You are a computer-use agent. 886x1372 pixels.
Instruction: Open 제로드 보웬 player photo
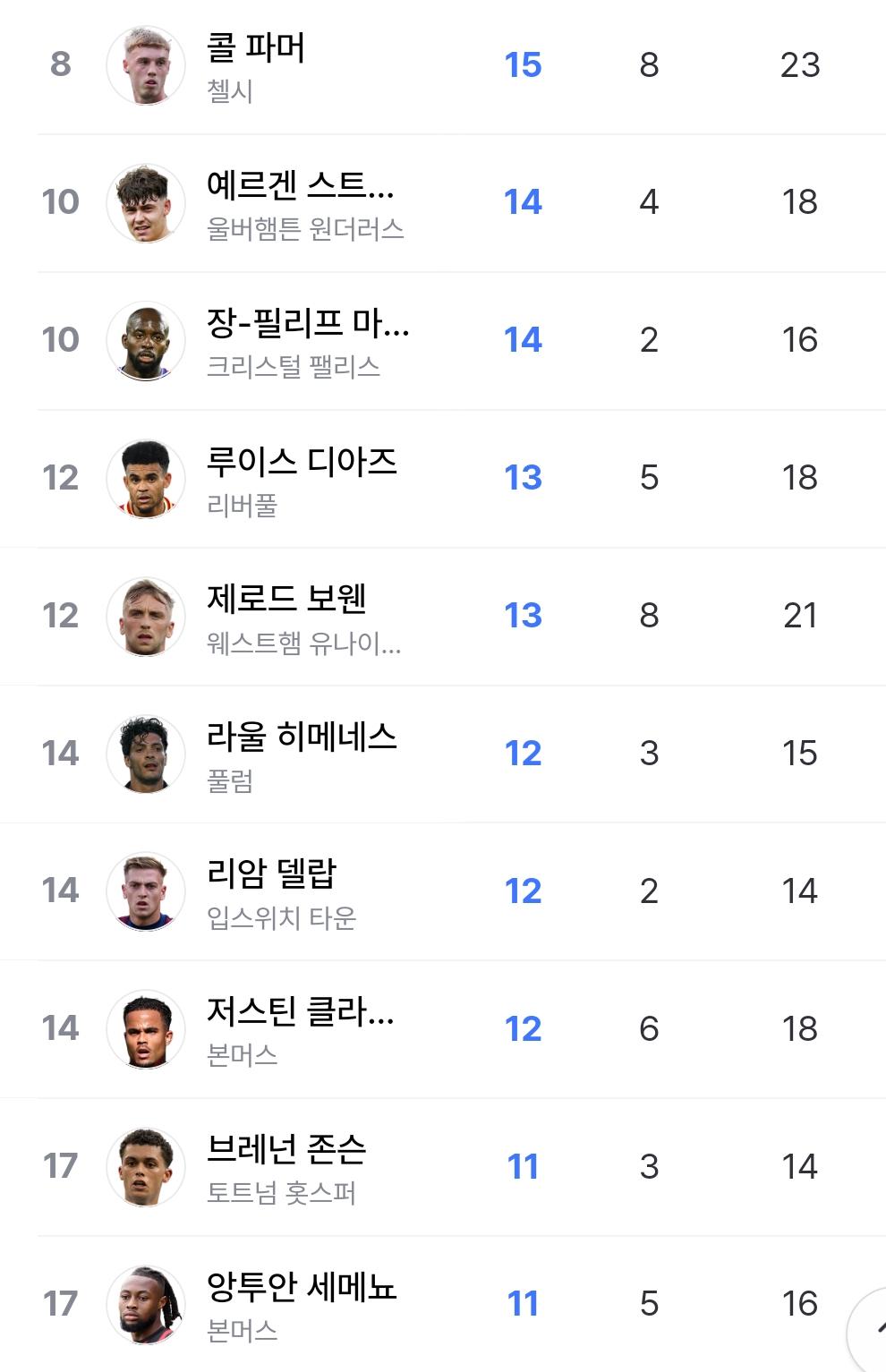[146, 617]
